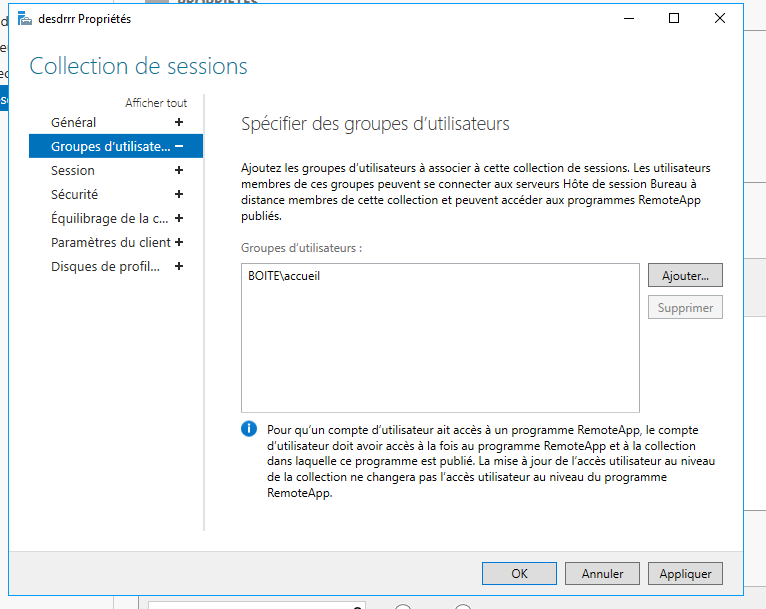Screen dimensions: 766x609
Task: Expand the Sécurité section plus sign
Action: (179, 194)
